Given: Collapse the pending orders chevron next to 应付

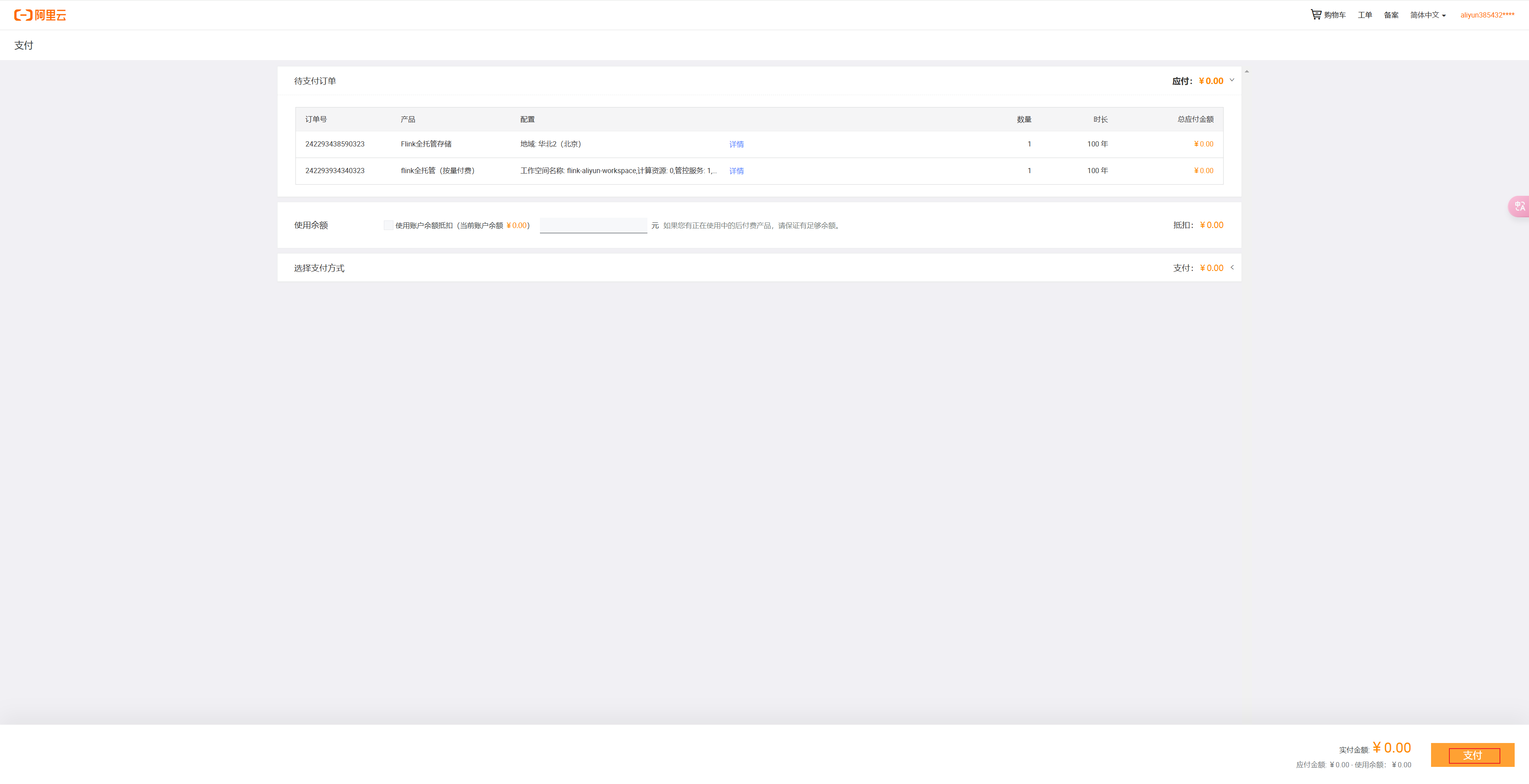Looking at the screenshot, I should coord(1232,80).
